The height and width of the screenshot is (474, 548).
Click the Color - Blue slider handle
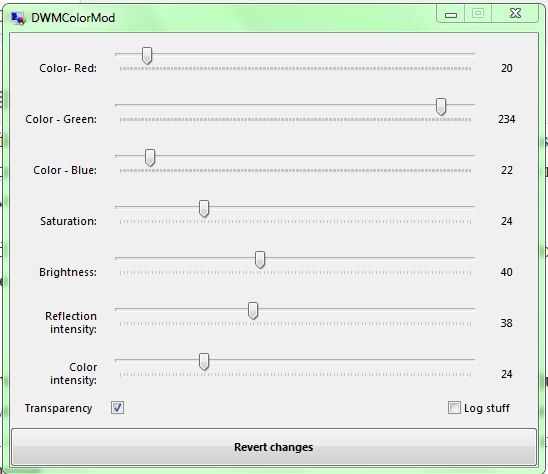pyautogui.click(x=150, y=158)
